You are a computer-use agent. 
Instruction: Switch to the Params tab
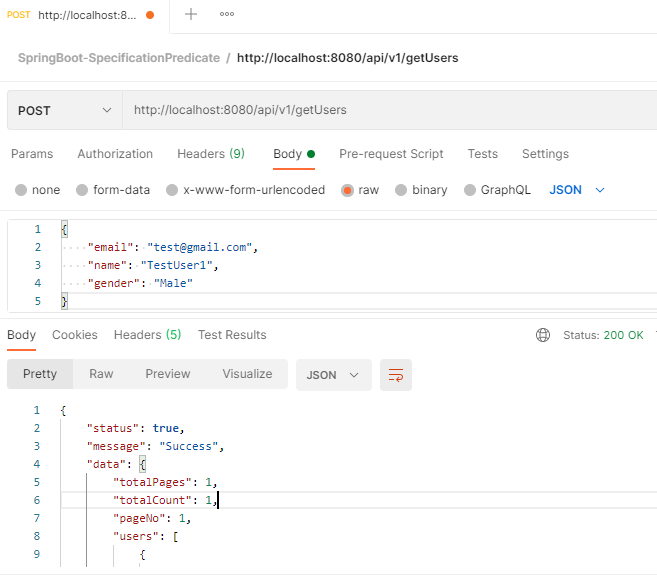coord(32,154)
